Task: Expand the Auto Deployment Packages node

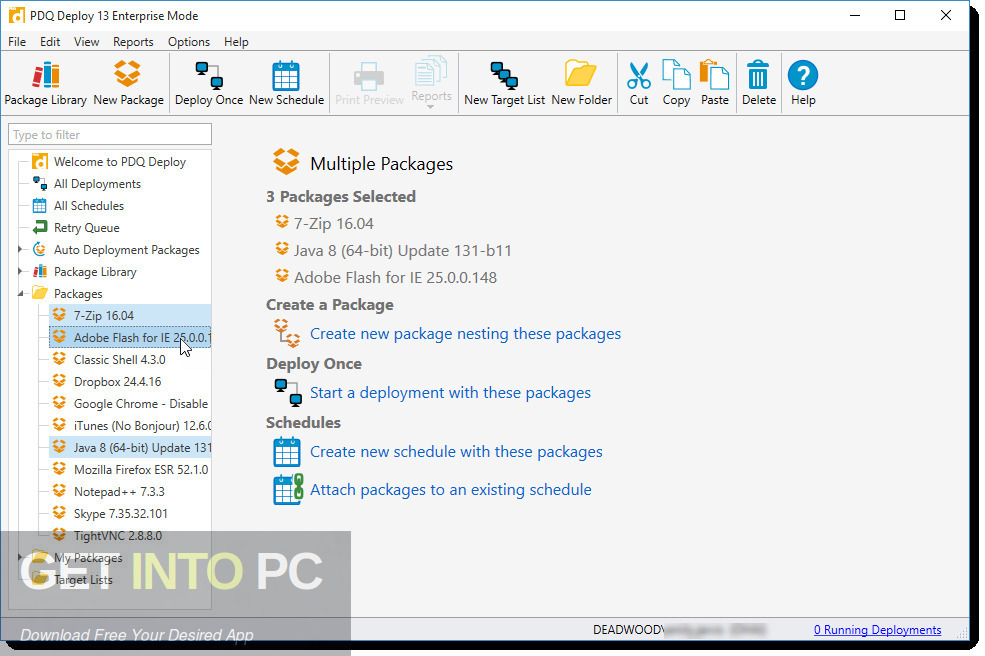Action: (x=20, y=249)
